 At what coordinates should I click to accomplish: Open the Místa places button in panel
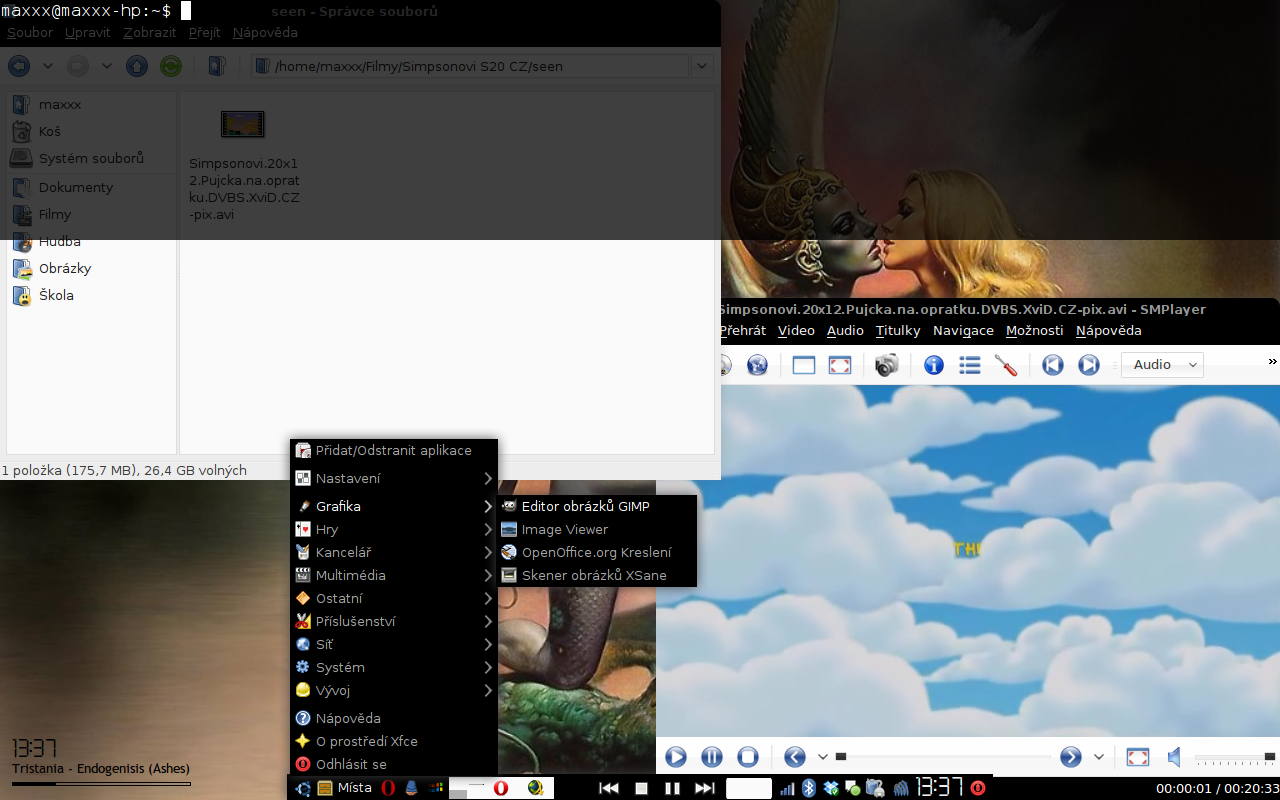pyautogui.click(x=345, y=788)
